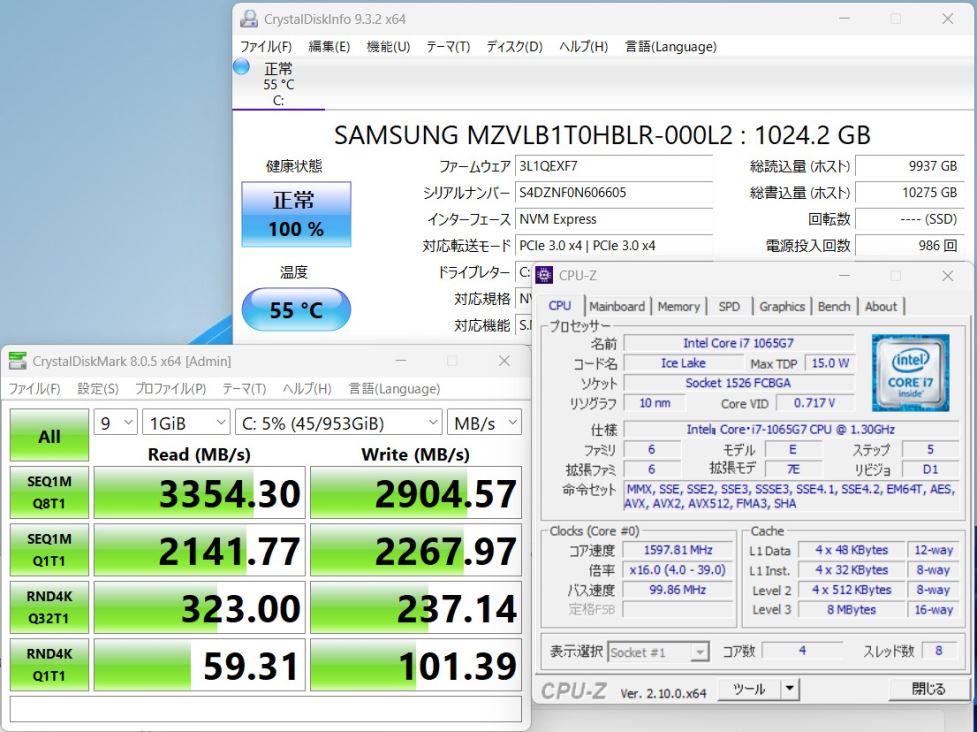Open プロファイル(P) menu in CrystalDiskMark

(x=171, y=389)
